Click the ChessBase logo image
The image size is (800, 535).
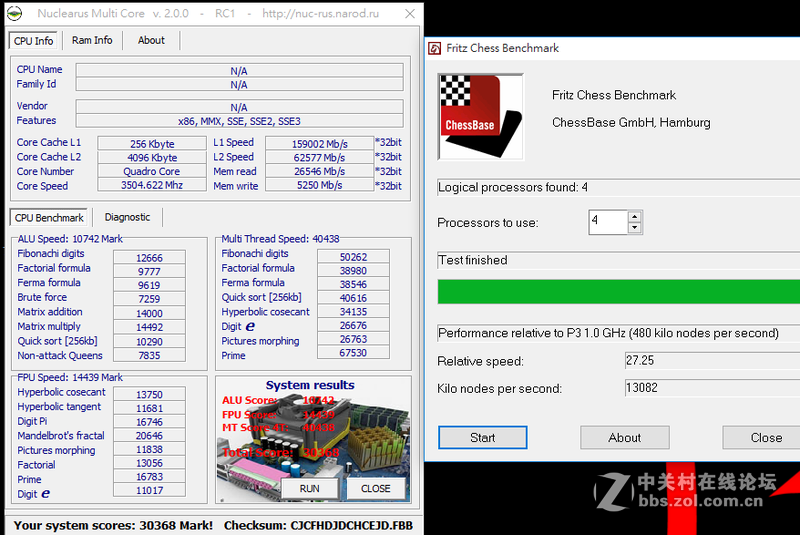481,117
